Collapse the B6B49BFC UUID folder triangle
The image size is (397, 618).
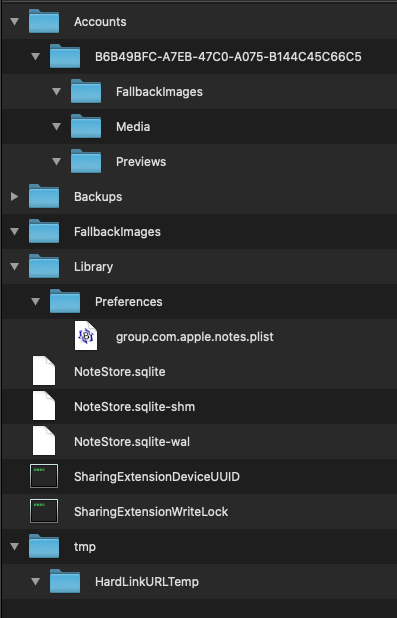[x=35, y=56]
